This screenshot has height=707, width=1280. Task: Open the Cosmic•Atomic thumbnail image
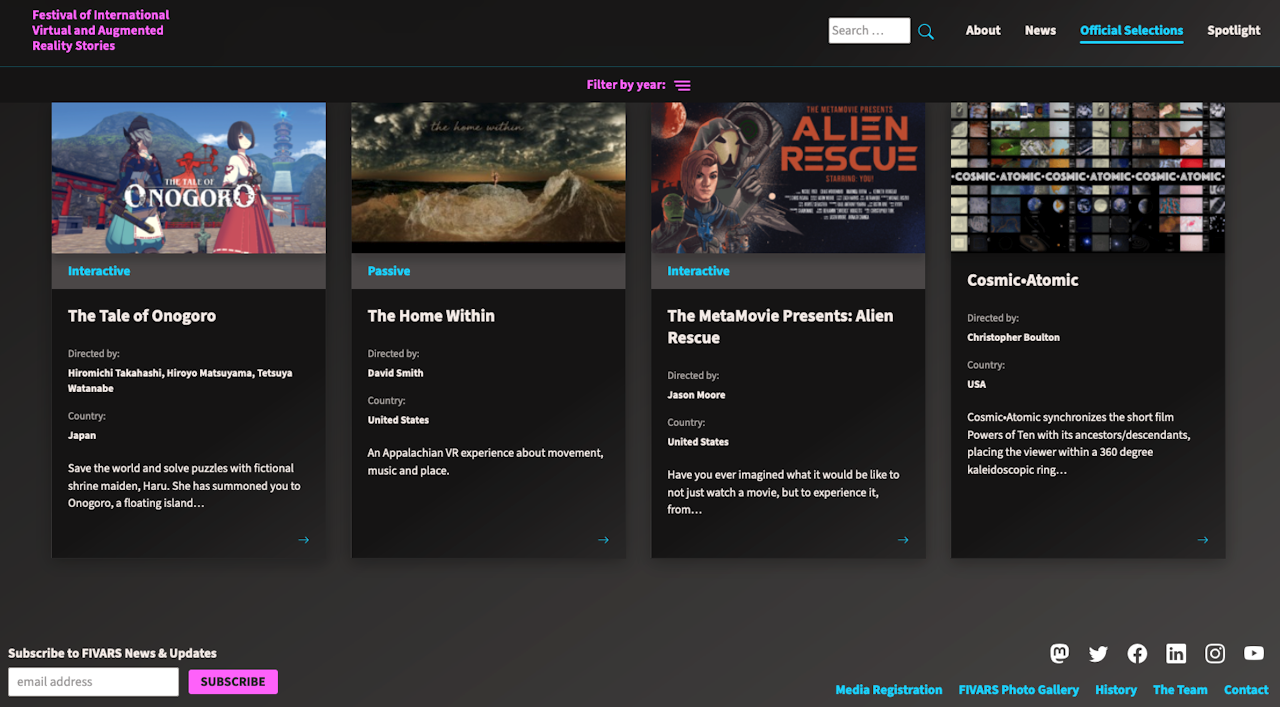[1088, 178]
